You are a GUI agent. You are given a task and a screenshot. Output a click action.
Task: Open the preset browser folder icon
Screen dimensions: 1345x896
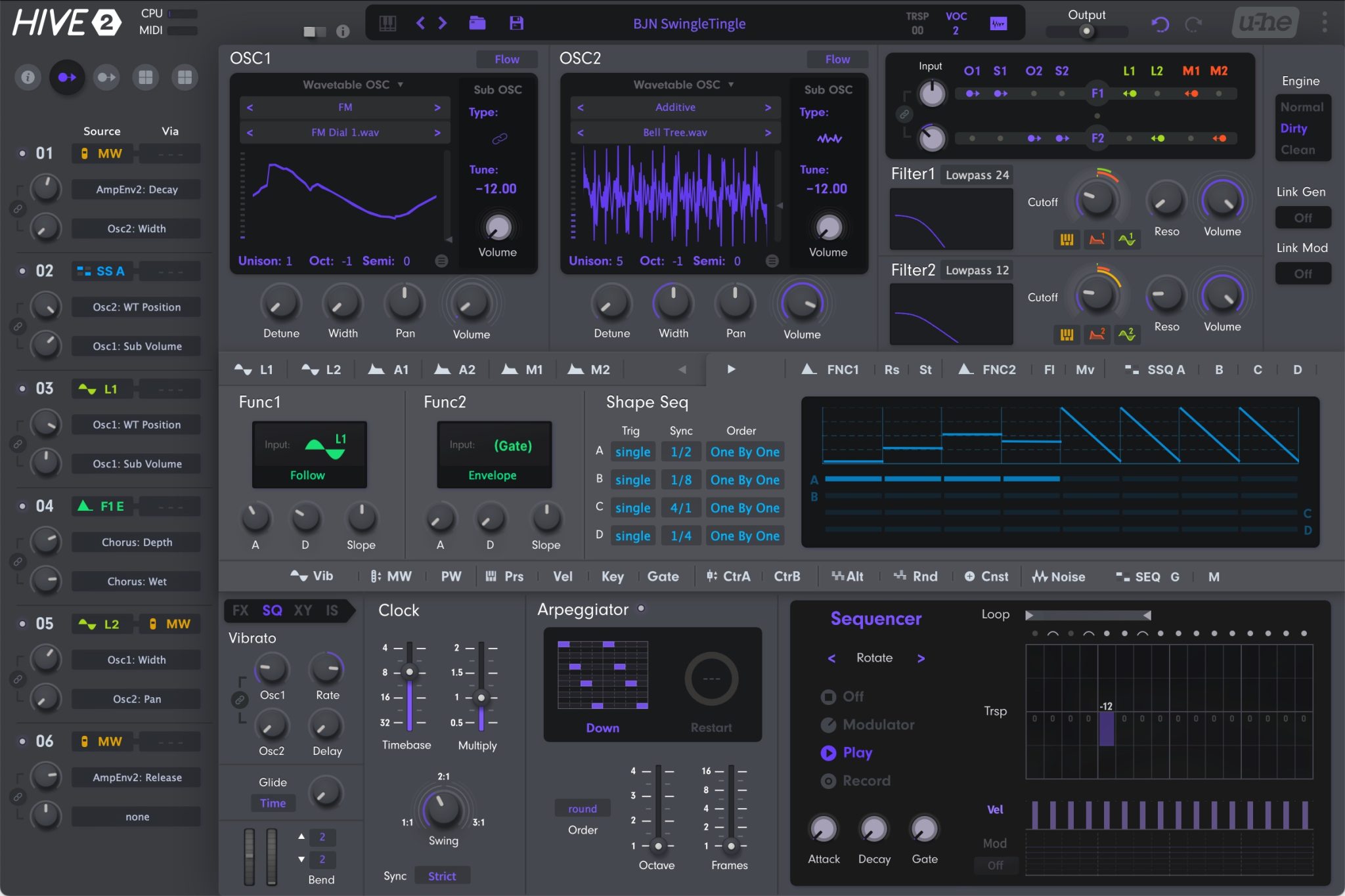point(477,24)
